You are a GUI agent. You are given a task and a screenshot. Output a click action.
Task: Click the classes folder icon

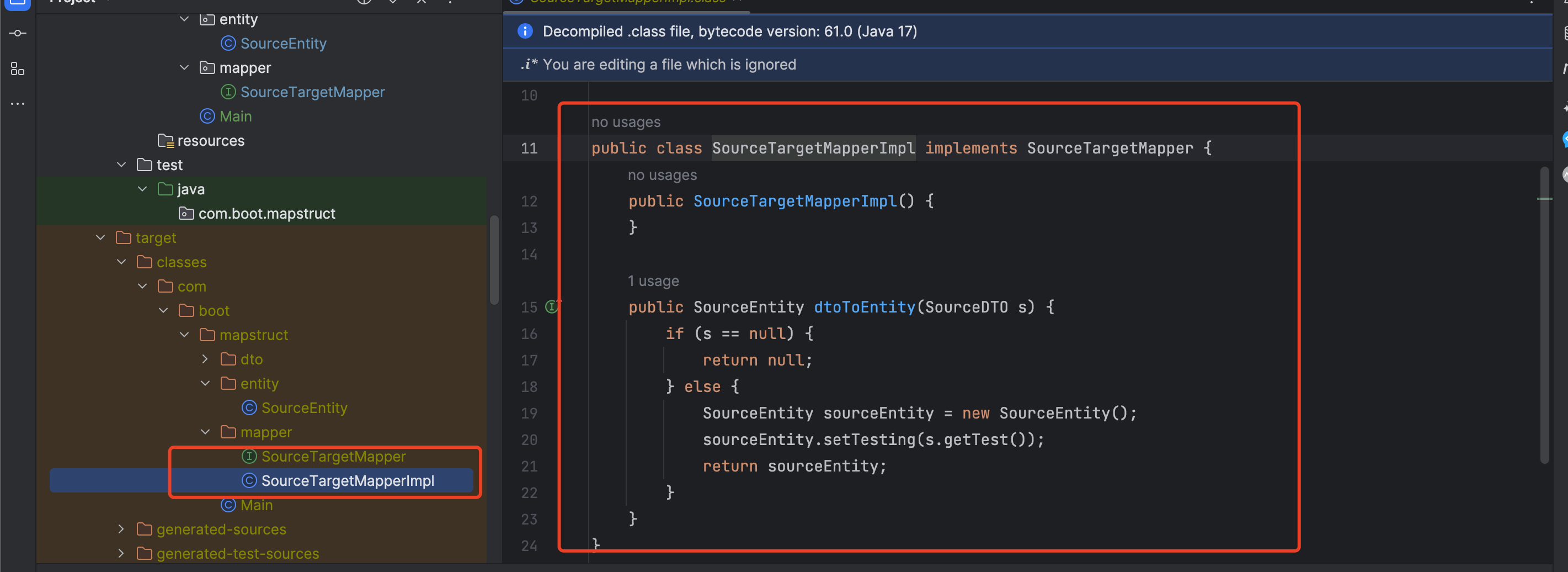coord(144,262)
